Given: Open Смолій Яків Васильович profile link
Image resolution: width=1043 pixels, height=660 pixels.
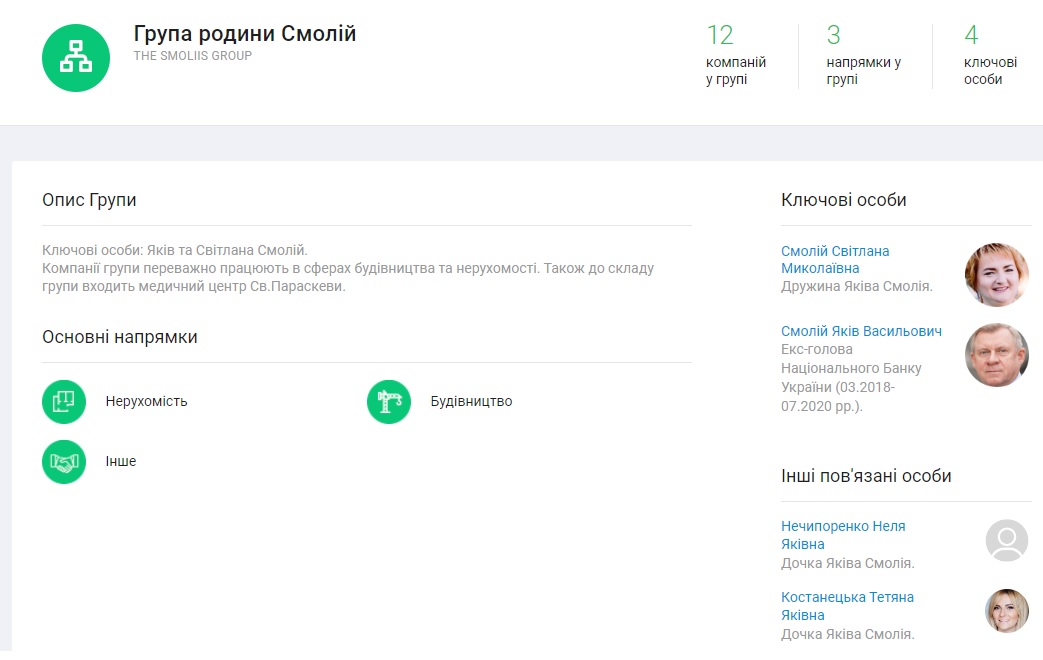Looking at the screenshot, I should [x=860, y=331].
